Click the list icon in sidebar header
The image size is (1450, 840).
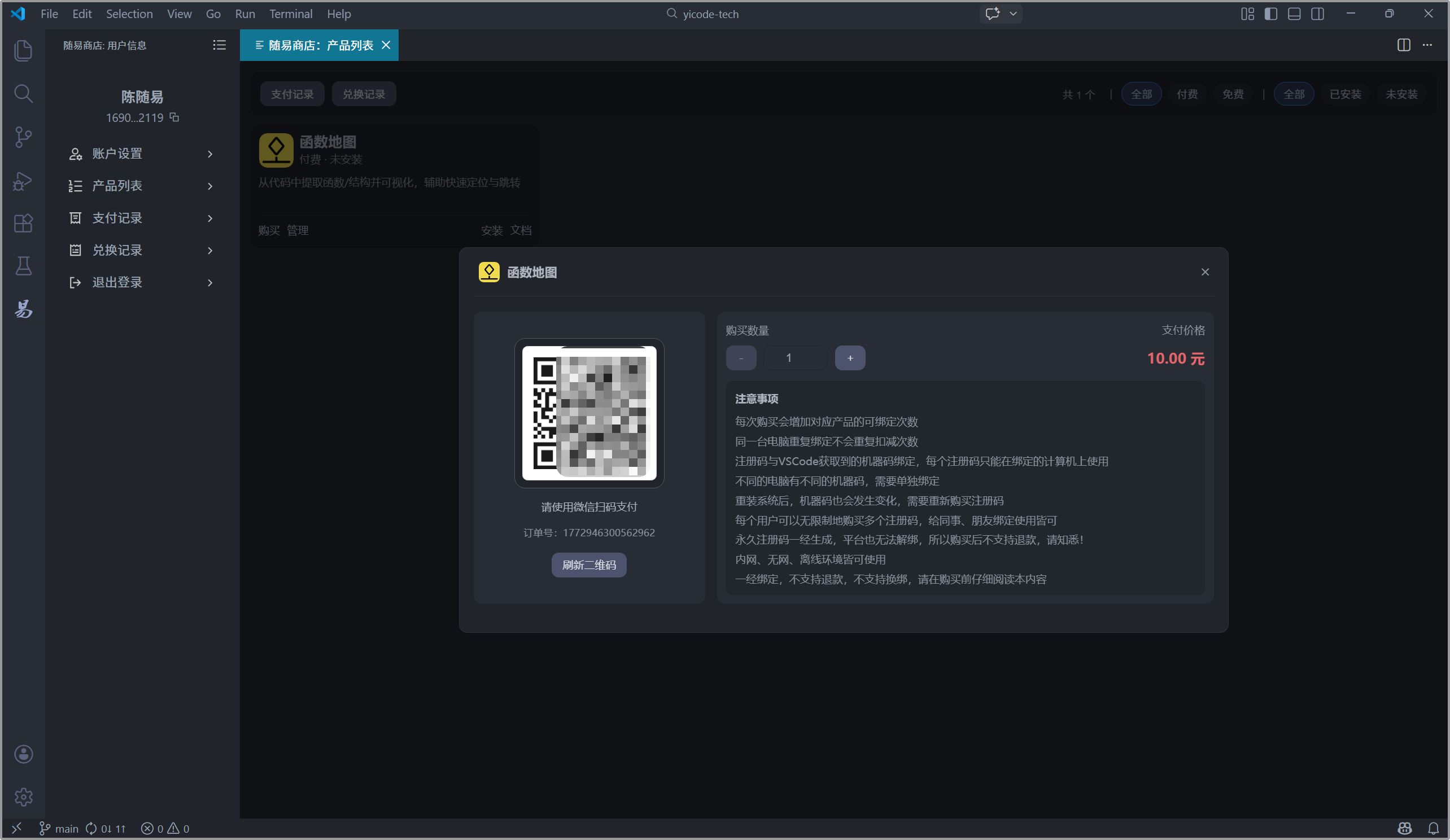click(x=219, y=45)
